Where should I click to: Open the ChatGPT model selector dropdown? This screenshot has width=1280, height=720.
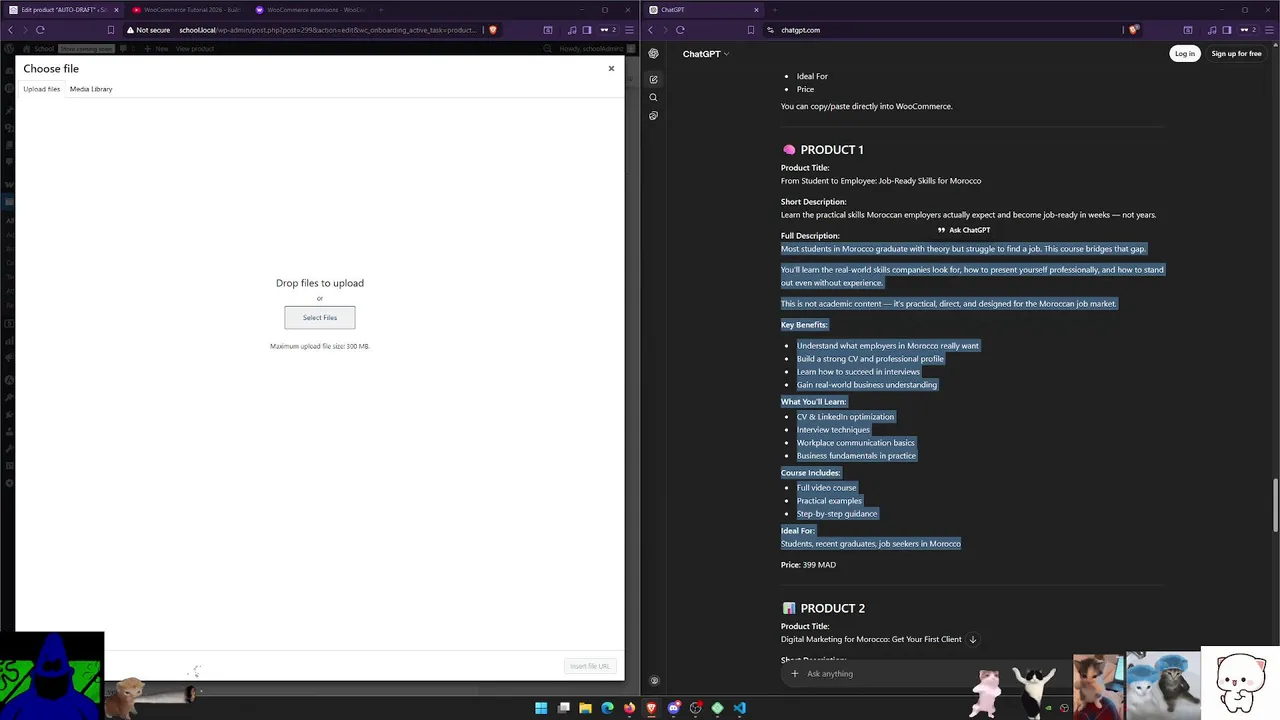click(706, 54)
